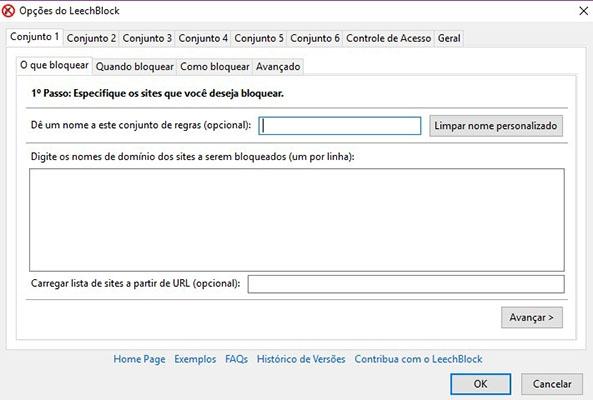The height and width of the screenshot is (400, 593).
Task: Open the Conjunto 3 tab
Action: 147,38
